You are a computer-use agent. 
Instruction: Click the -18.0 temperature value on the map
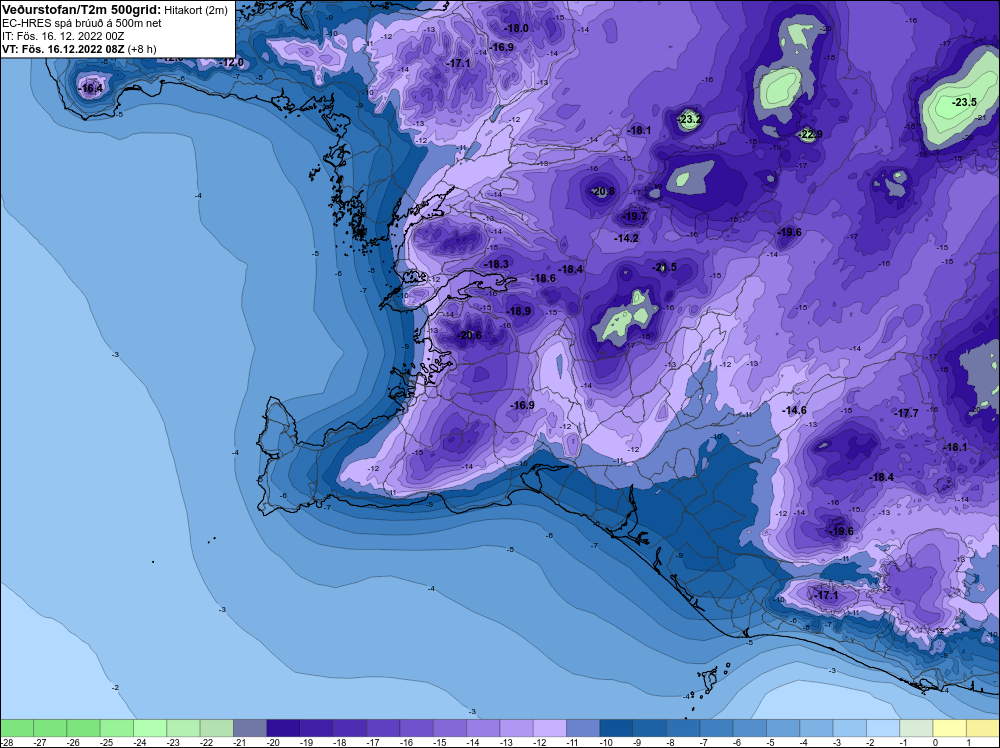pyautogui.click(x=517, y=29)
